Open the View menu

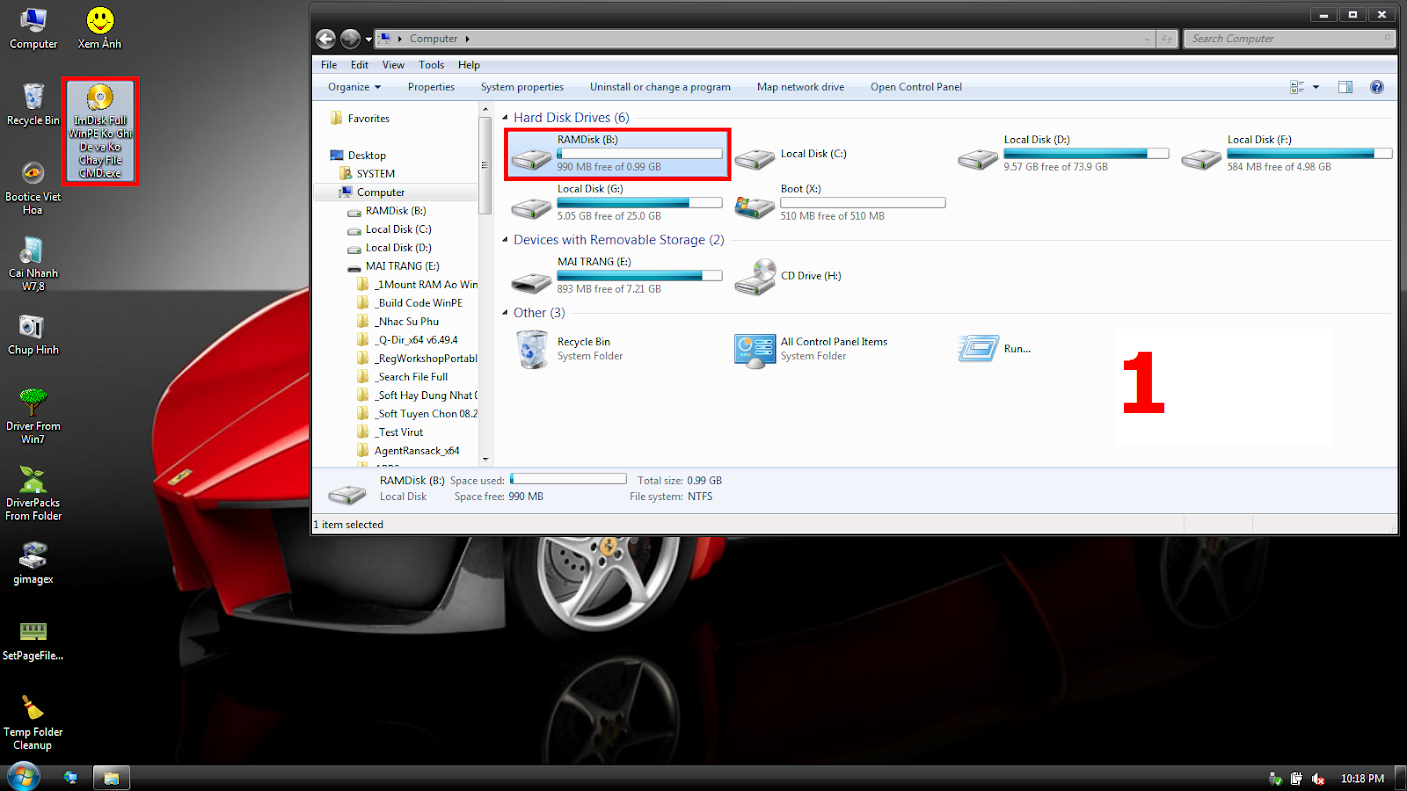(394, 65)
